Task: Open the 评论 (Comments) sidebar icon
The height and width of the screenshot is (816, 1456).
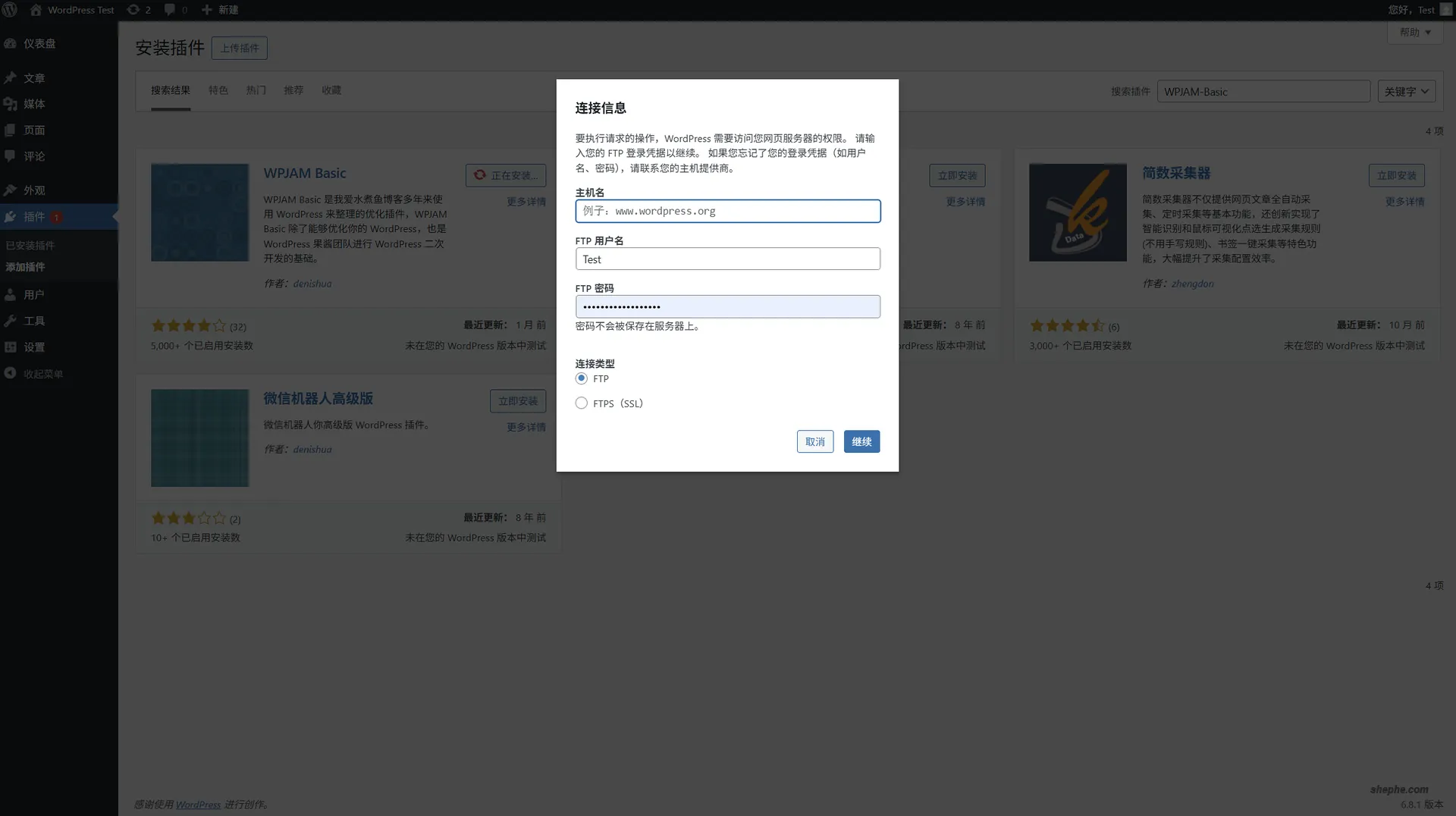Action: [x=11, y=156]
